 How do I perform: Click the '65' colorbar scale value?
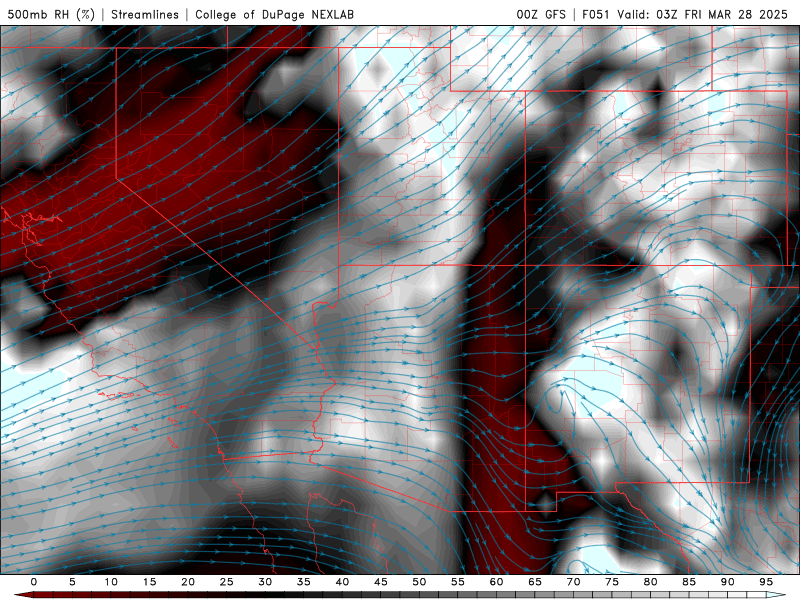point(535,582)
